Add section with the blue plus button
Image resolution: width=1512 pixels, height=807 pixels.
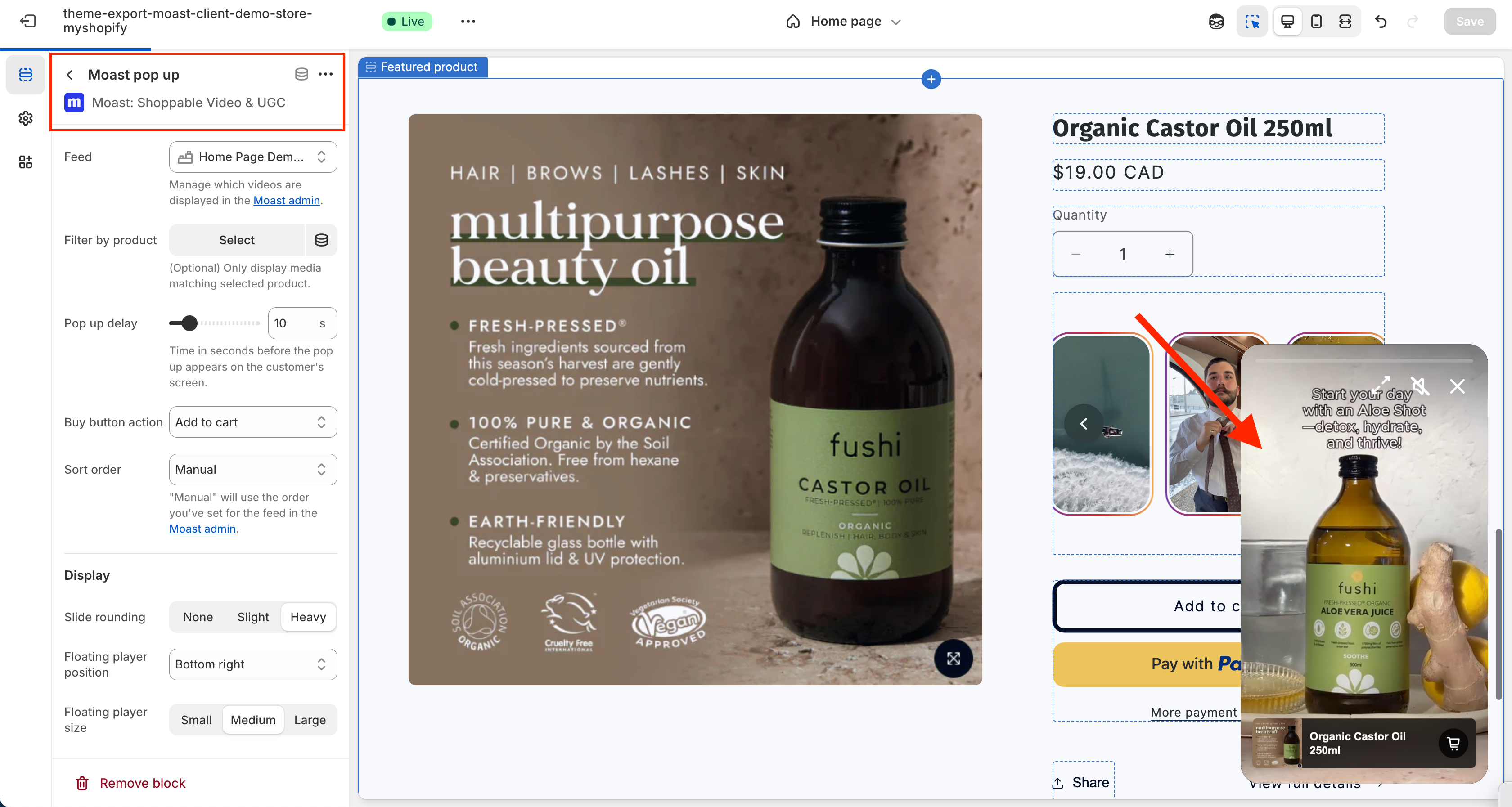click(x=931, y=79)
